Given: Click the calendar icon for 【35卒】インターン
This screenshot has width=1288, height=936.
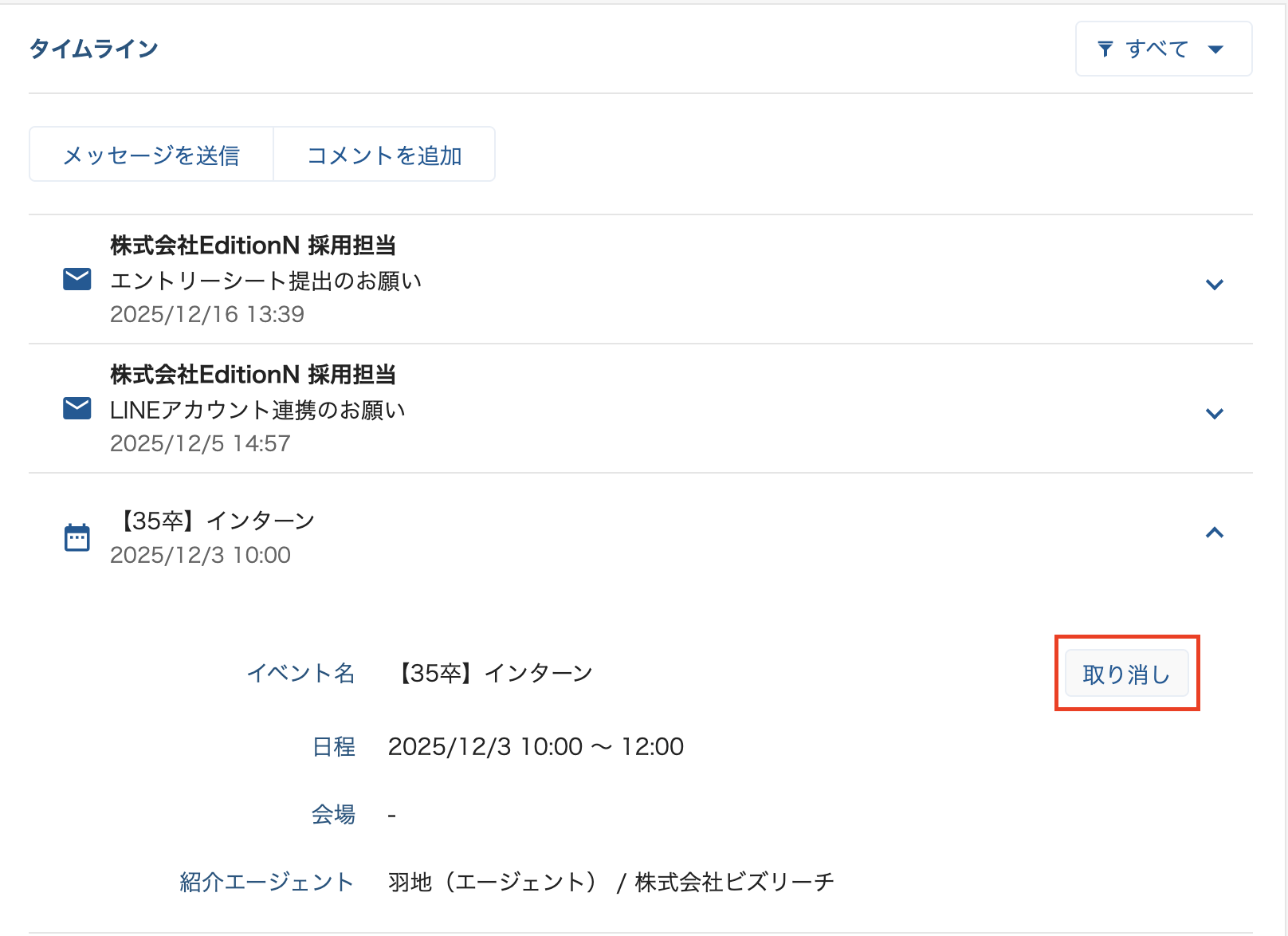Looking at the screenshot, I should [77, 537].
